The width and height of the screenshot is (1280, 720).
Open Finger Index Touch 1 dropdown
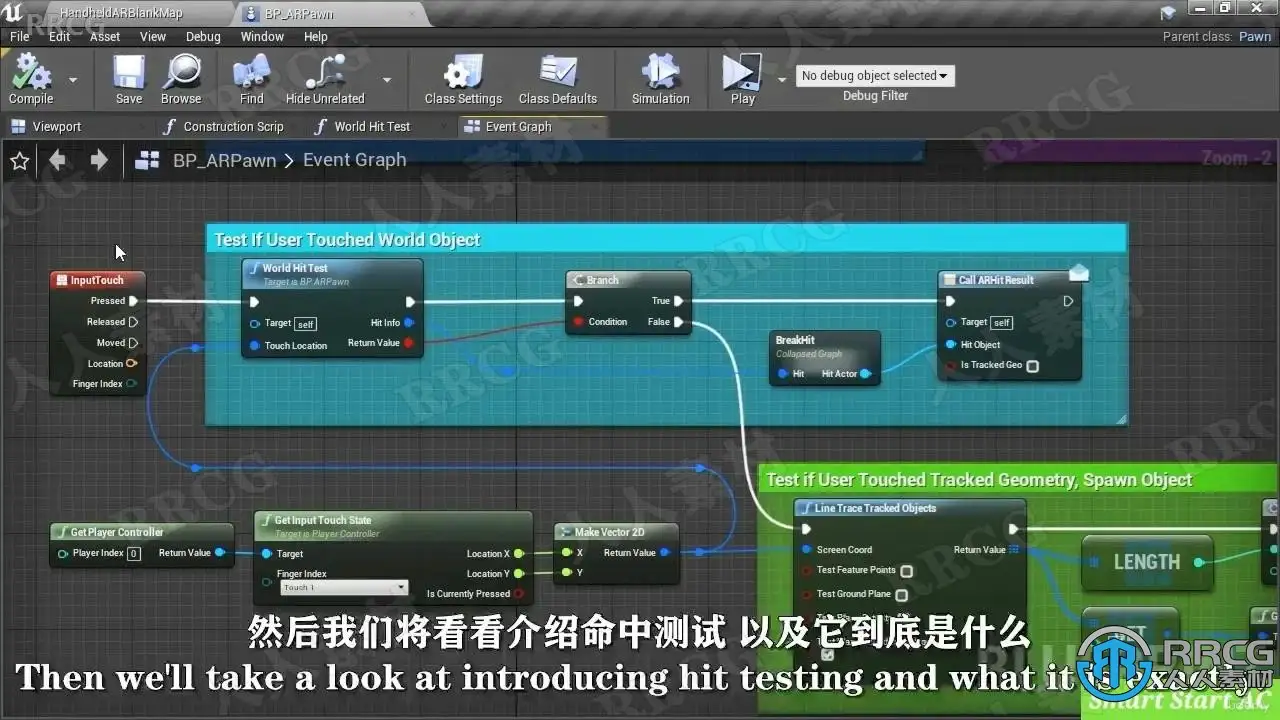(343, 588)
